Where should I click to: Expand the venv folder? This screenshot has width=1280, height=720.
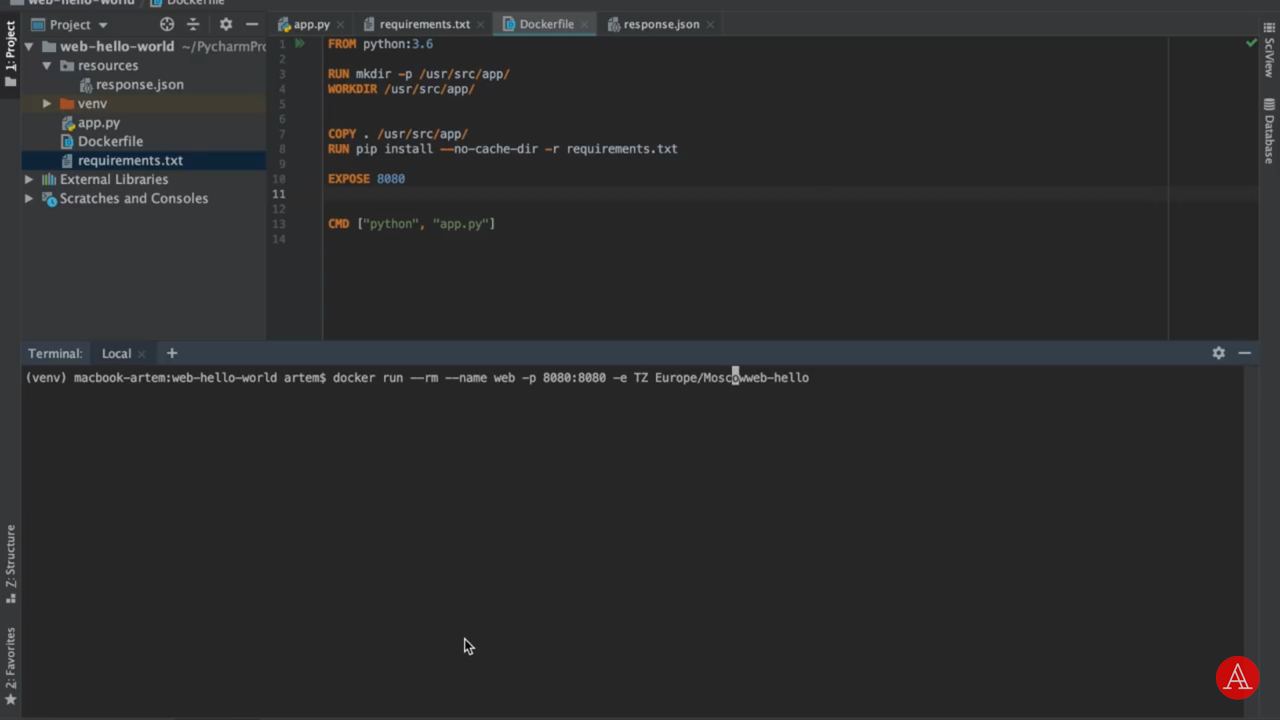(46, 103)
